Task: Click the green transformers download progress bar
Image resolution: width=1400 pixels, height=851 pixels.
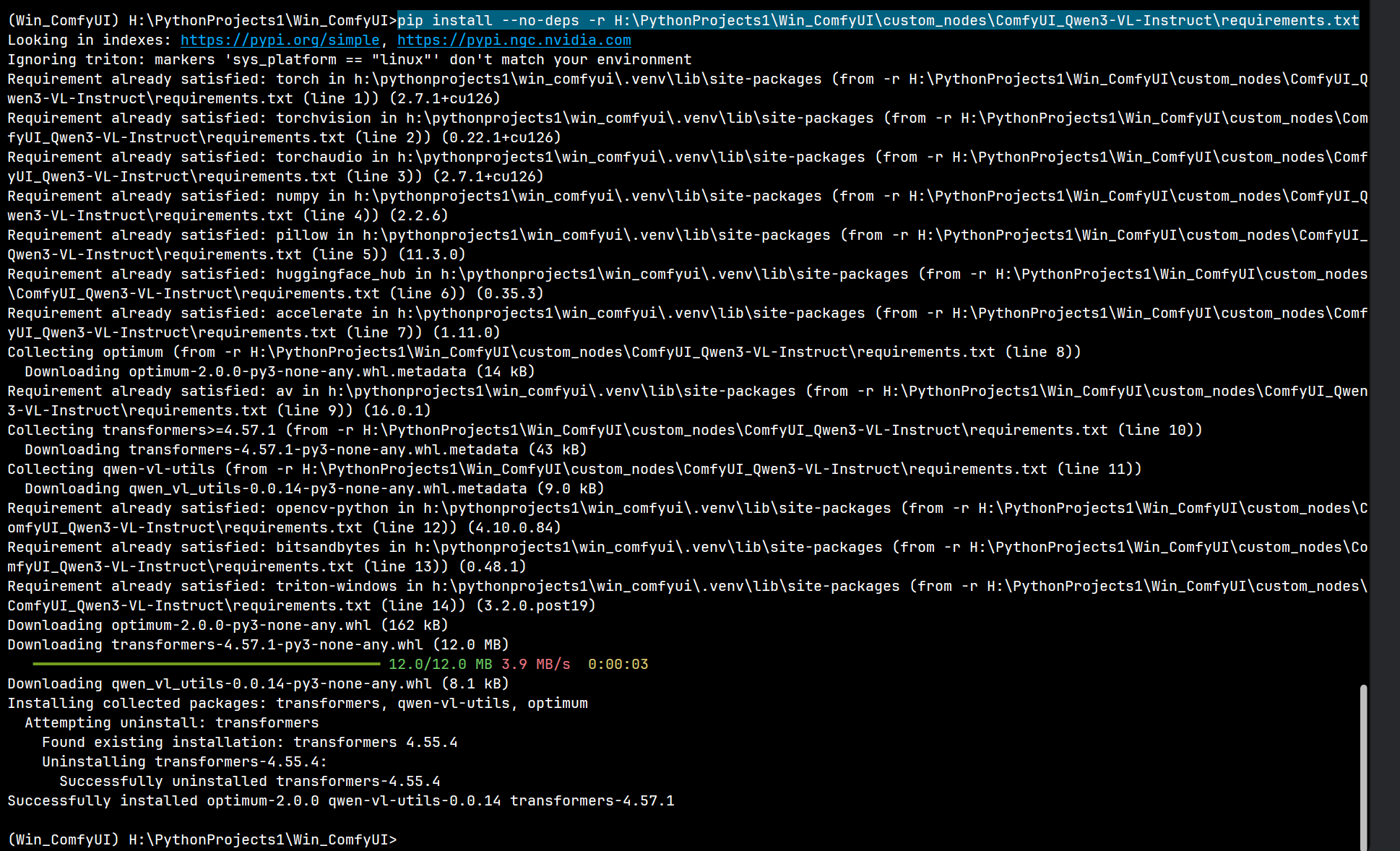Action: tap(207, 664)
